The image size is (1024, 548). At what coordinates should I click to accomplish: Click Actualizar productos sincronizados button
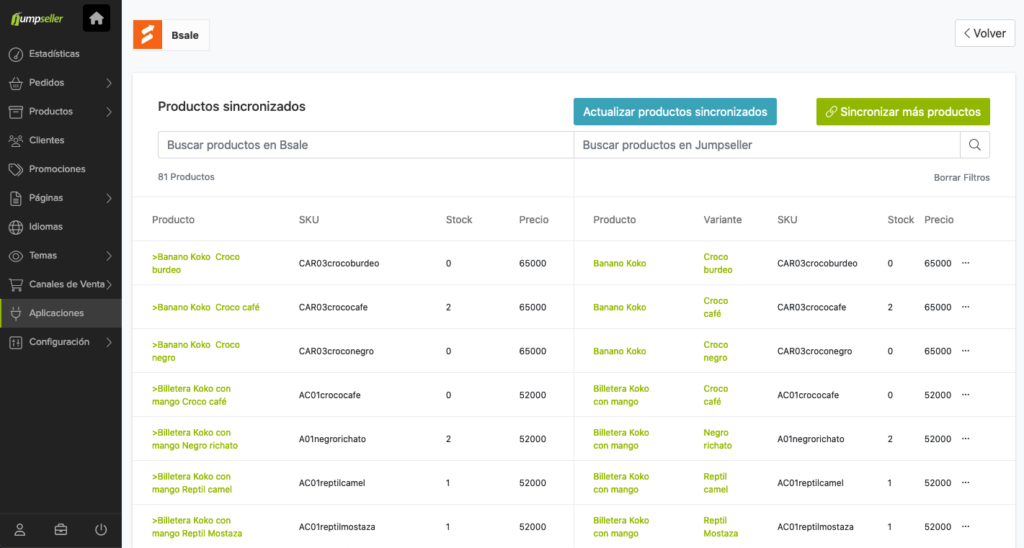tap(675, 112)
